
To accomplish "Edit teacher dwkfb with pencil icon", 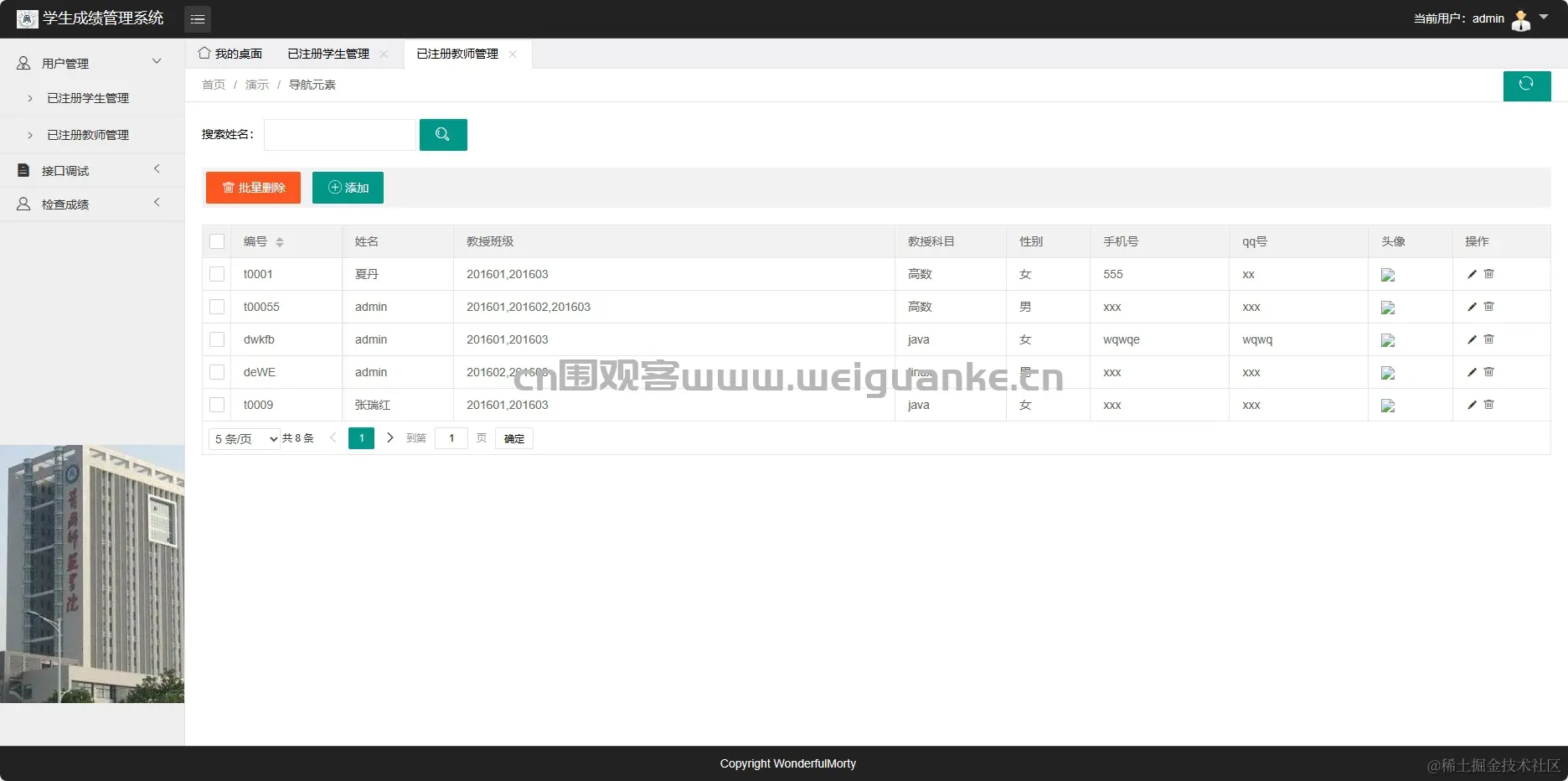I will click(1472, 339).
